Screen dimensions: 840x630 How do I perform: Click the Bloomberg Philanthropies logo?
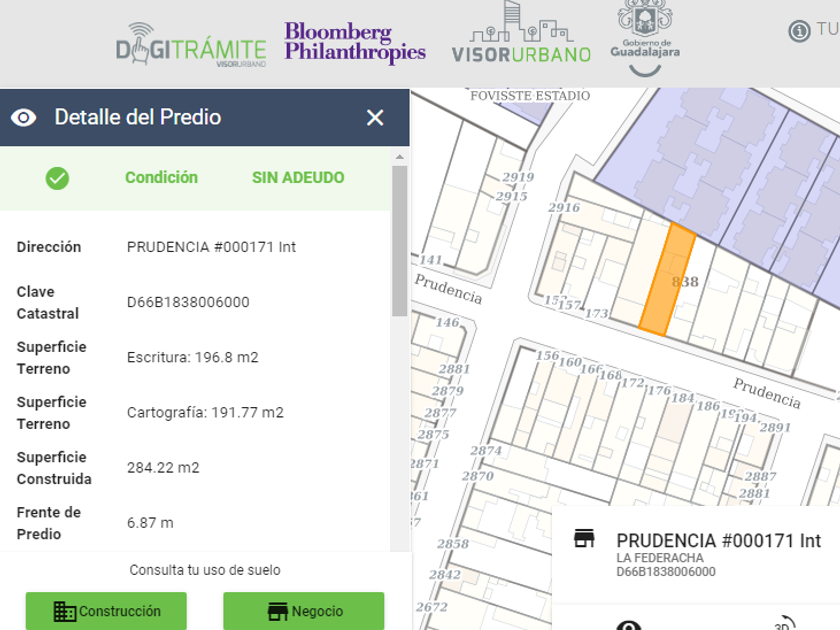(x=355, y=42)
